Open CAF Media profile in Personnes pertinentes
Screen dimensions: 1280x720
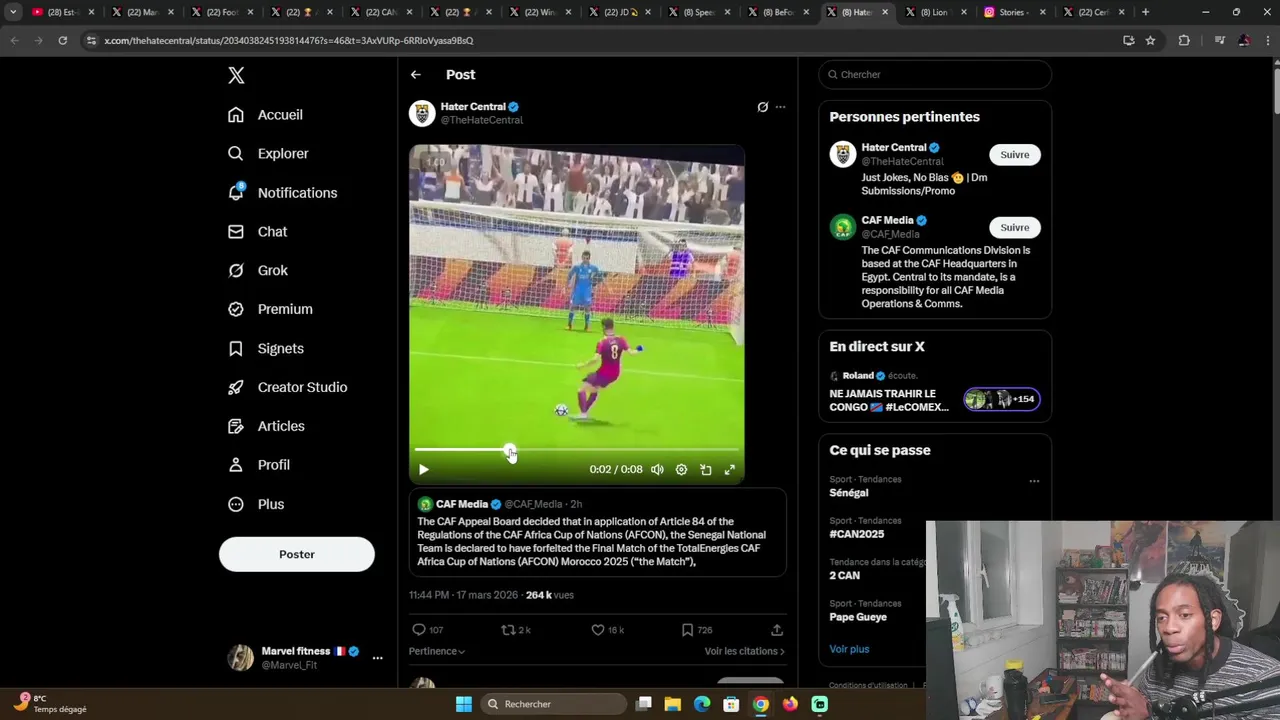pos(887,221)
